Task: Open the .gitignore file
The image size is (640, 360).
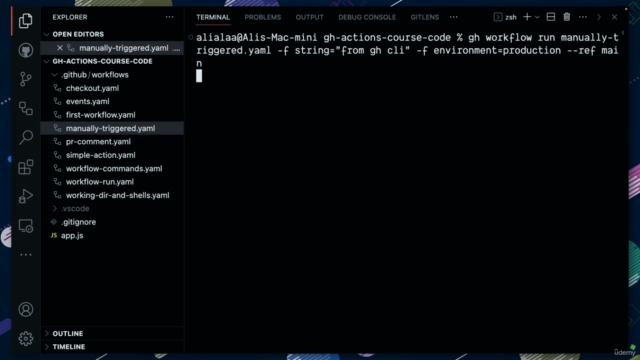Action: coord(78,222)
